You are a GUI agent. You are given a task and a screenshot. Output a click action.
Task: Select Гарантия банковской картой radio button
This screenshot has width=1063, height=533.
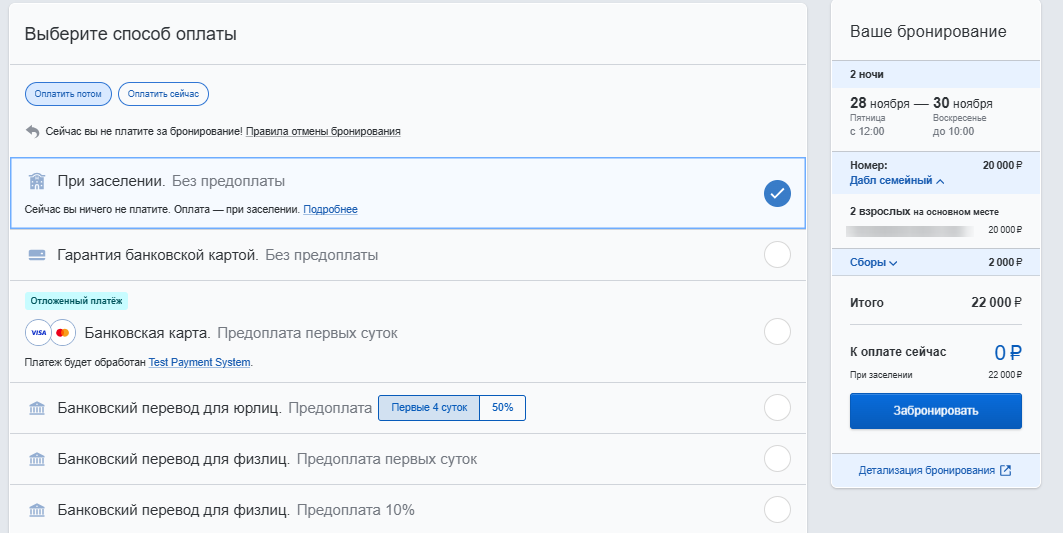pyautogui.click(x=777, y=255)
